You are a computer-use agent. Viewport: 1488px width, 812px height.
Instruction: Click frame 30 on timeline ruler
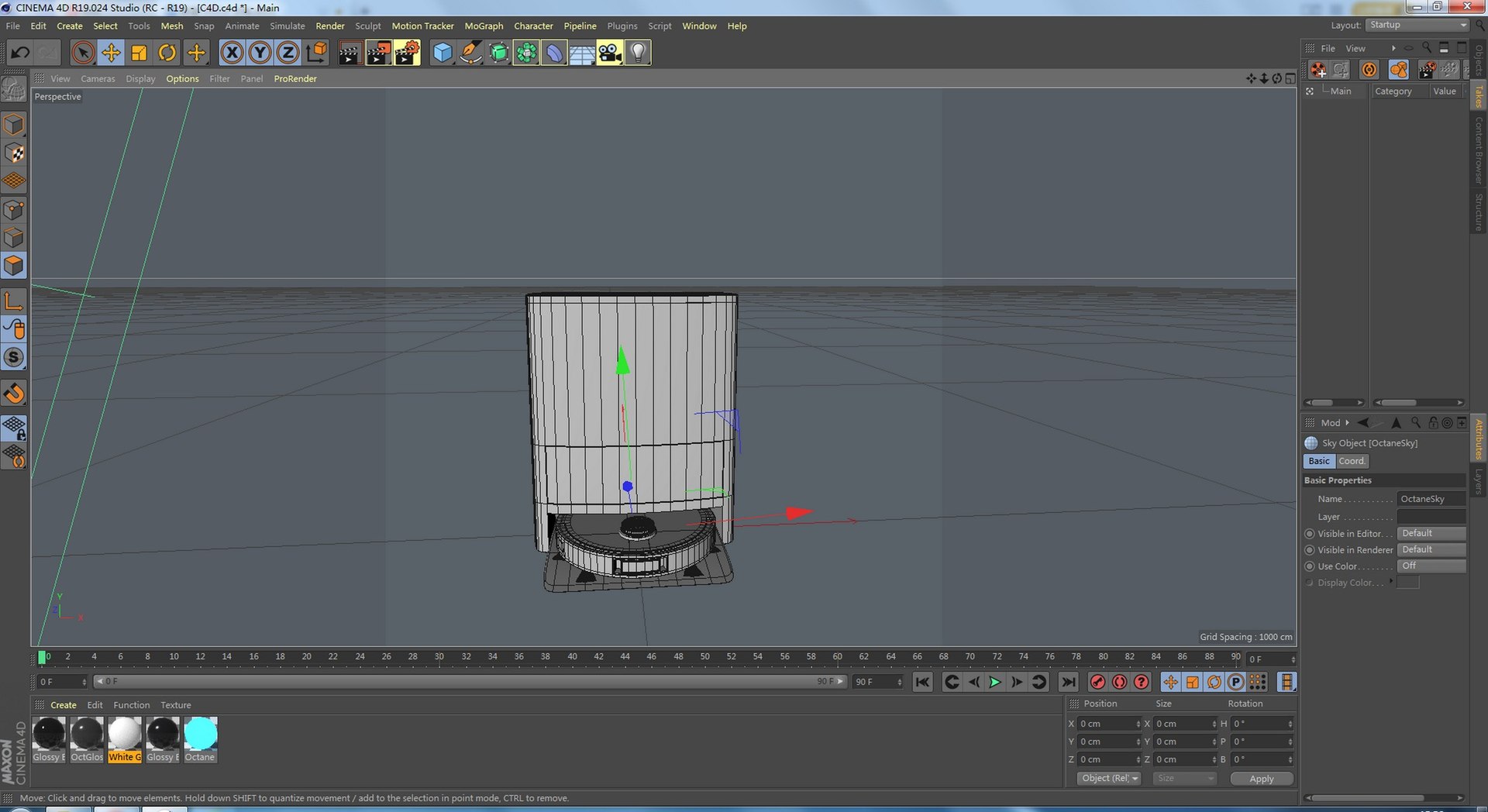pos(439,657)
